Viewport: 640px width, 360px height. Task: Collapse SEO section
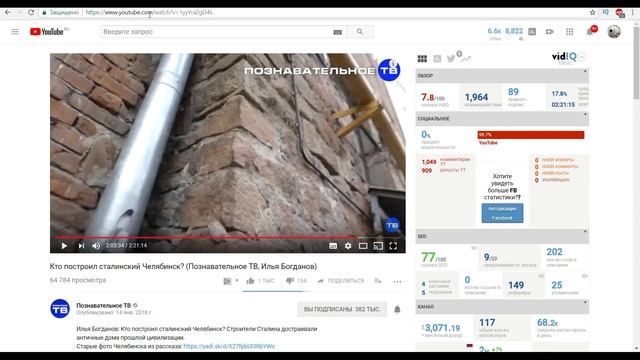point(585,232)
